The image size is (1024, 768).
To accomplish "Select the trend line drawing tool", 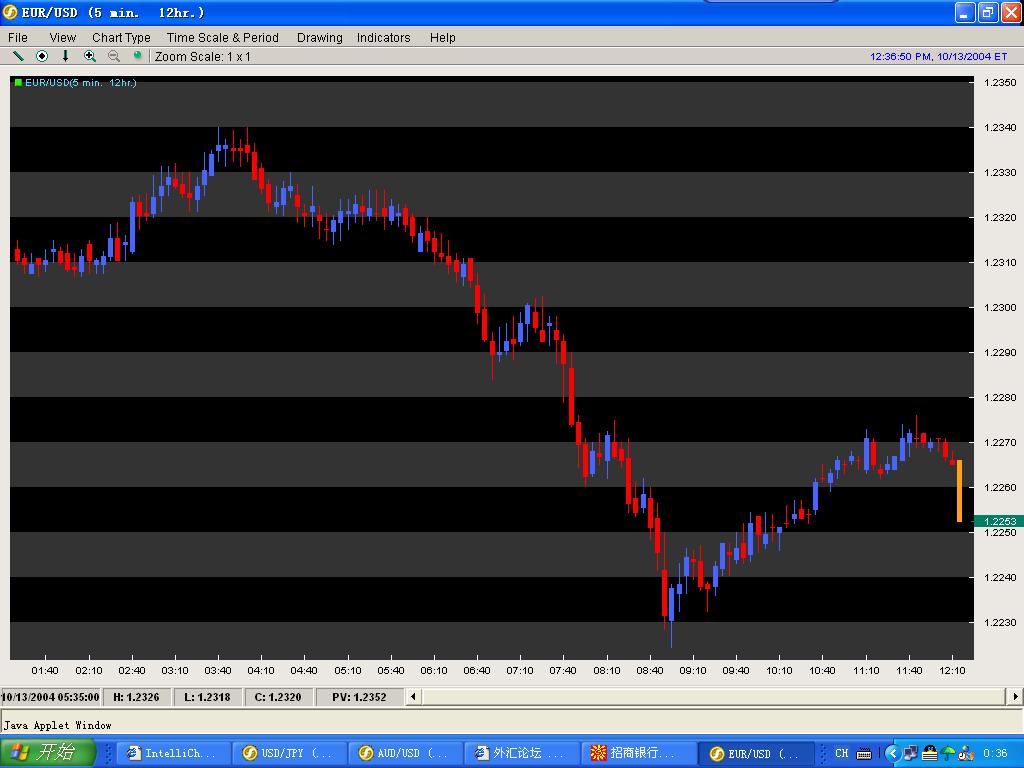I will coord(17,56).
